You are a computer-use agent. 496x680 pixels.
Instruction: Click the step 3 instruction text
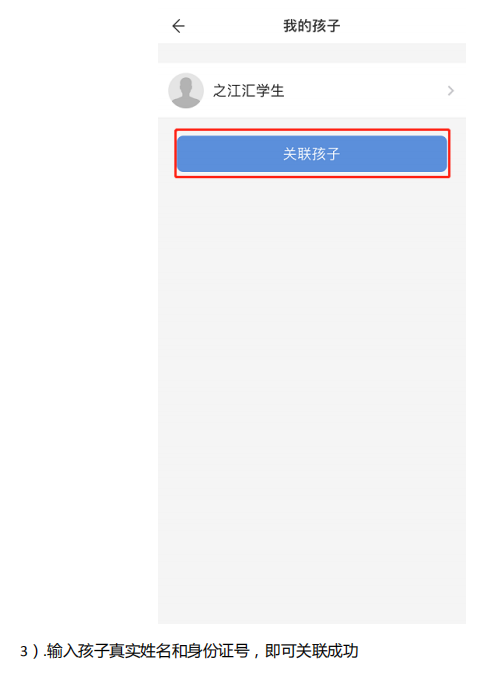point(189,651)
